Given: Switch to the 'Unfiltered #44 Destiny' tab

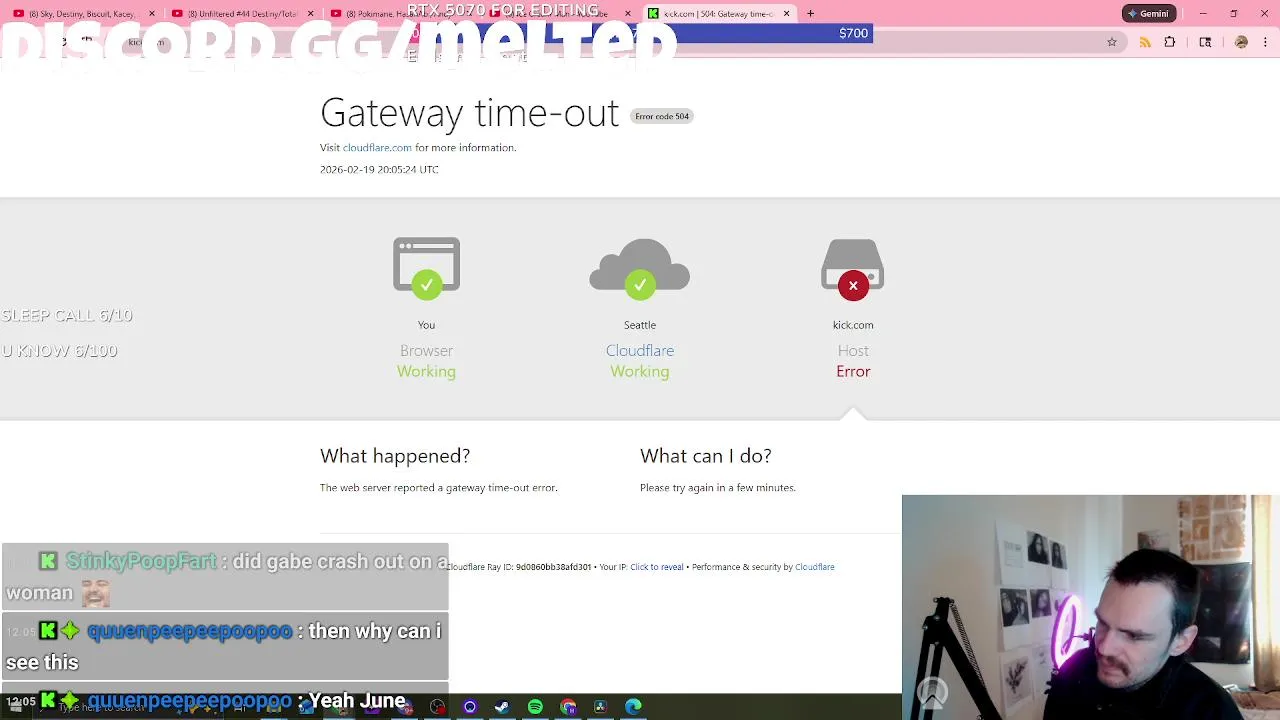Looking at the screenshot, I should pyautogui.click(x=243, y=13).
